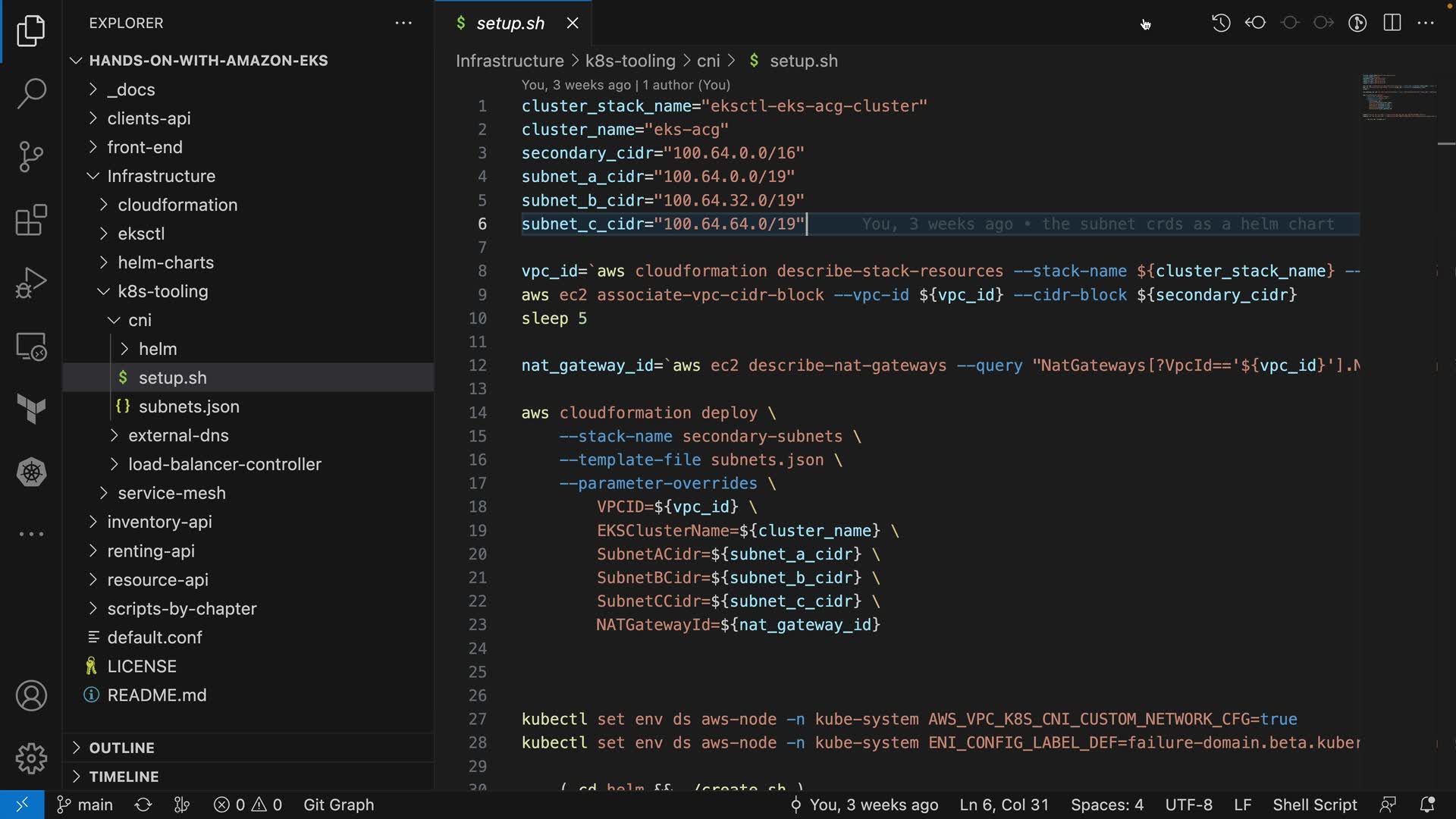Open the Source Control view
This screenshot has height=819, width=1456.
[x=31, y=156]
